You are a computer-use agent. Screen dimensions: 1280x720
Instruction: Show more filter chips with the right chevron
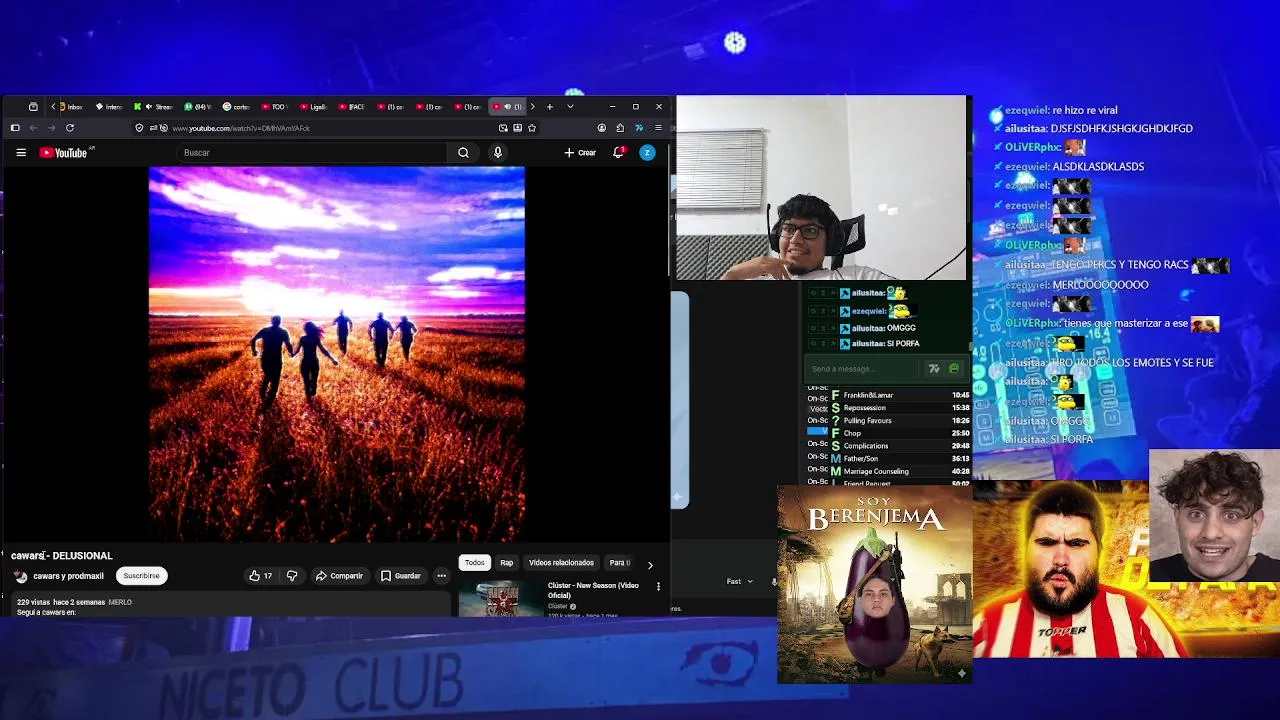coord(650,565)
